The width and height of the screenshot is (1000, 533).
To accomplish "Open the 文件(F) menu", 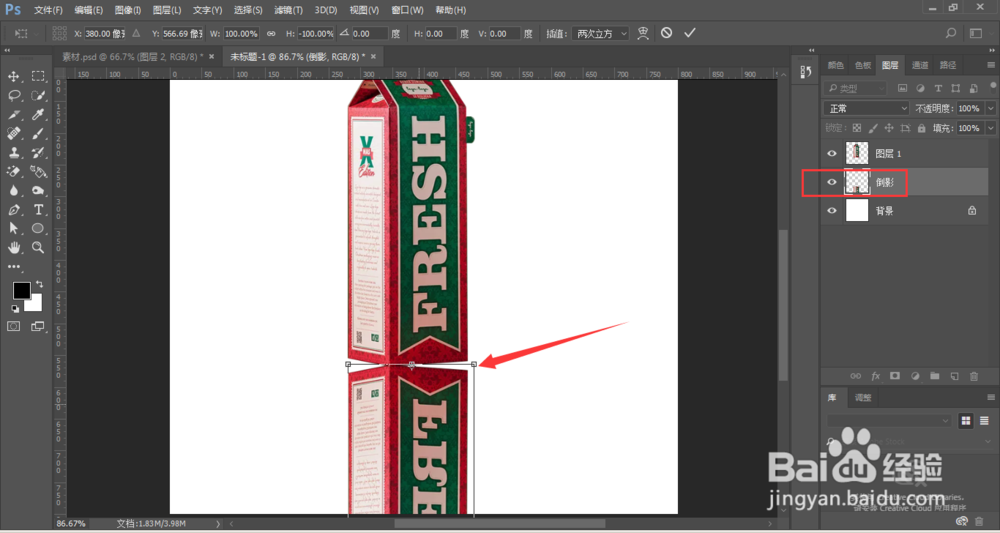I will point(48,10).
